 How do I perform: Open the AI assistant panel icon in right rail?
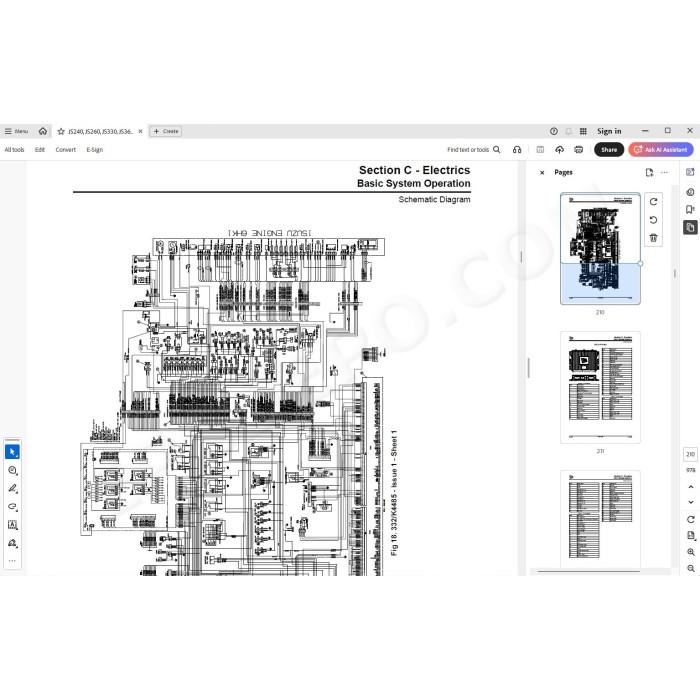point(690,172)
